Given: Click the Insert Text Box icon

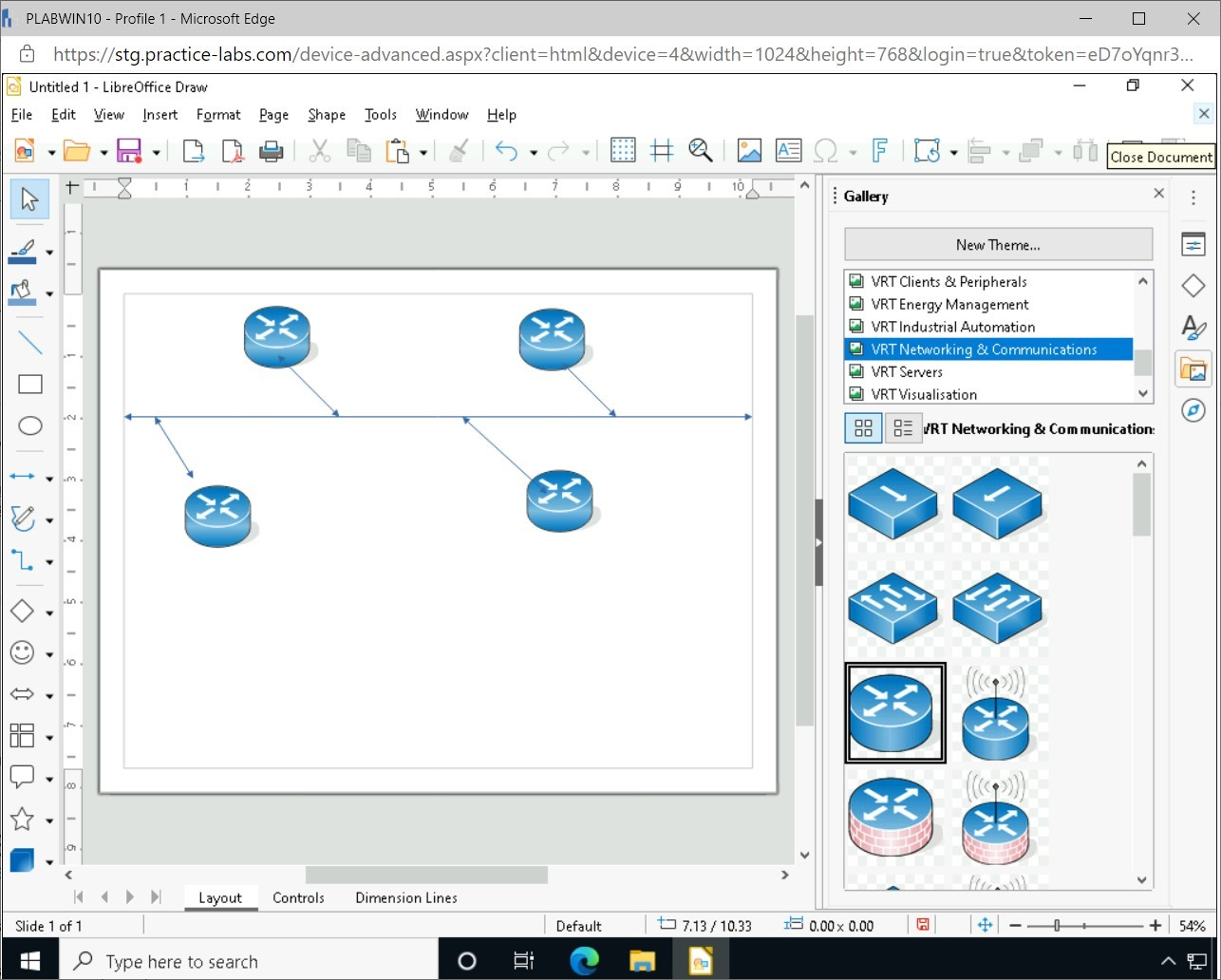Looking at the screenshot, I should (x=788, y=151).
